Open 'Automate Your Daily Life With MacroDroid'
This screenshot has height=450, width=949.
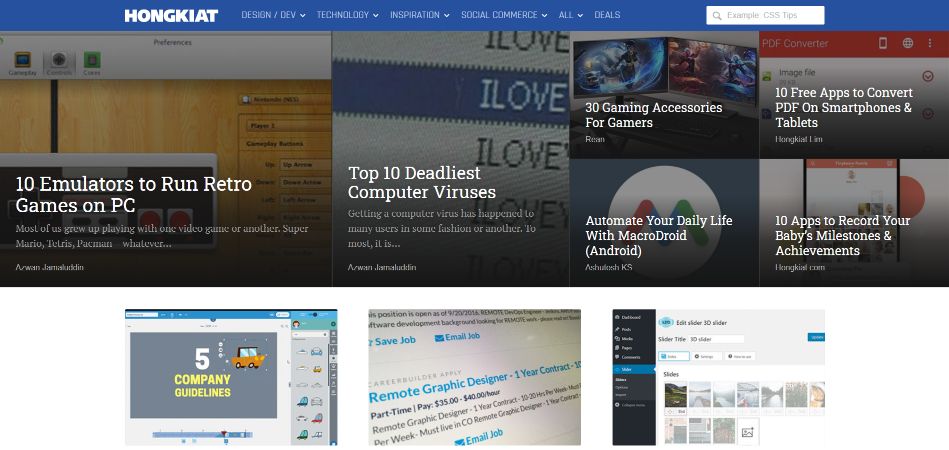[658, 235]
